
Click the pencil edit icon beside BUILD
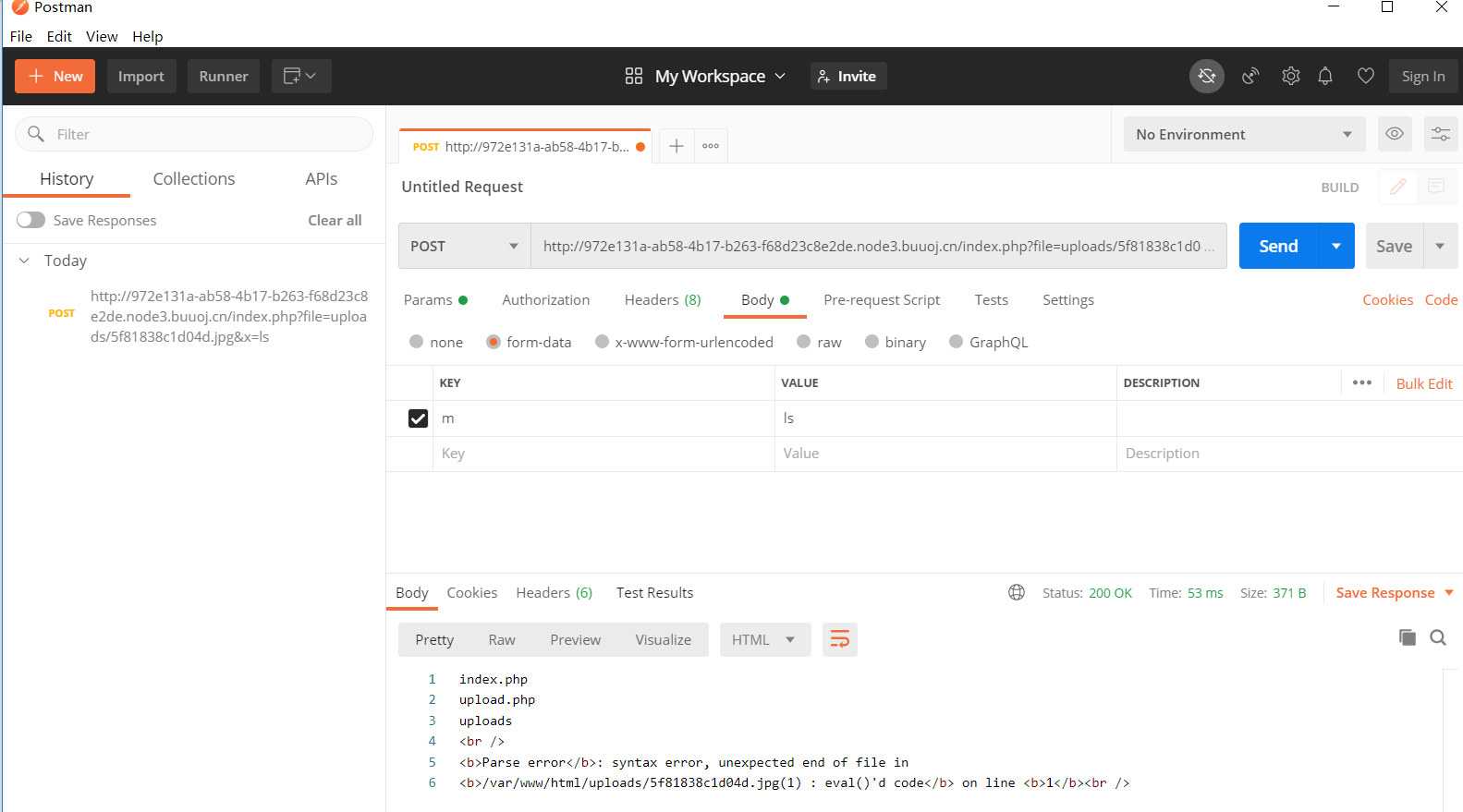[1398, 187]
